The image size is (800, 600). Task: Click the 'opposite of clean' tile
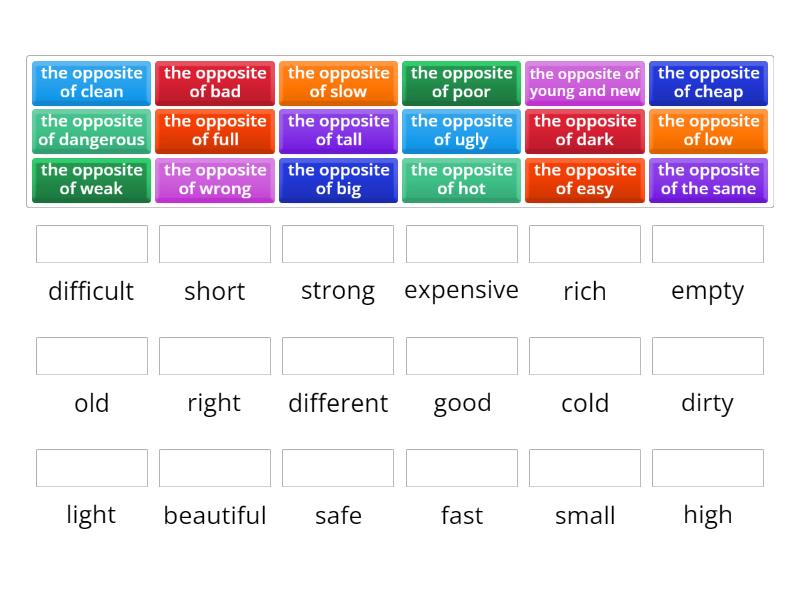click(x=91, y=83)
